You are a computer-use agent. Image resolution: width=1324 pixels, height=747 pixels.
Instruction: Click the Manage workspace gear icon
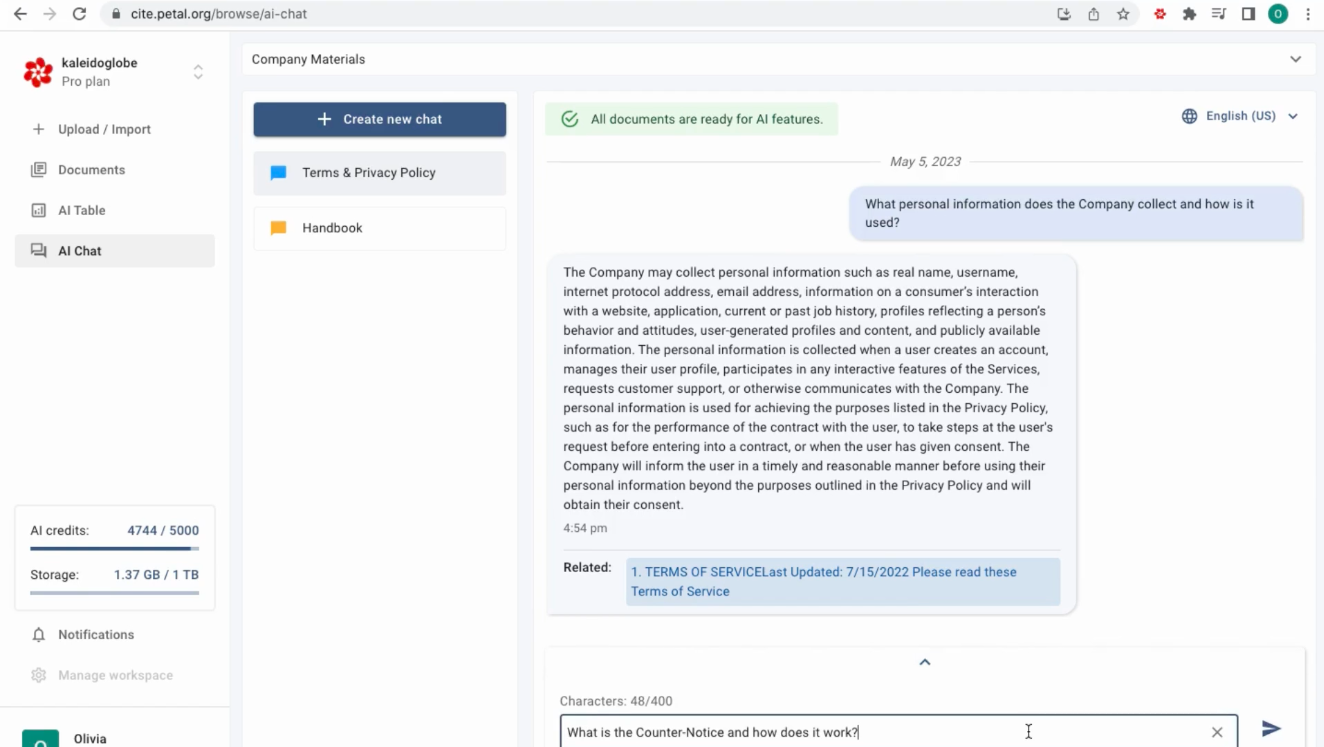[x=38, y=675]
